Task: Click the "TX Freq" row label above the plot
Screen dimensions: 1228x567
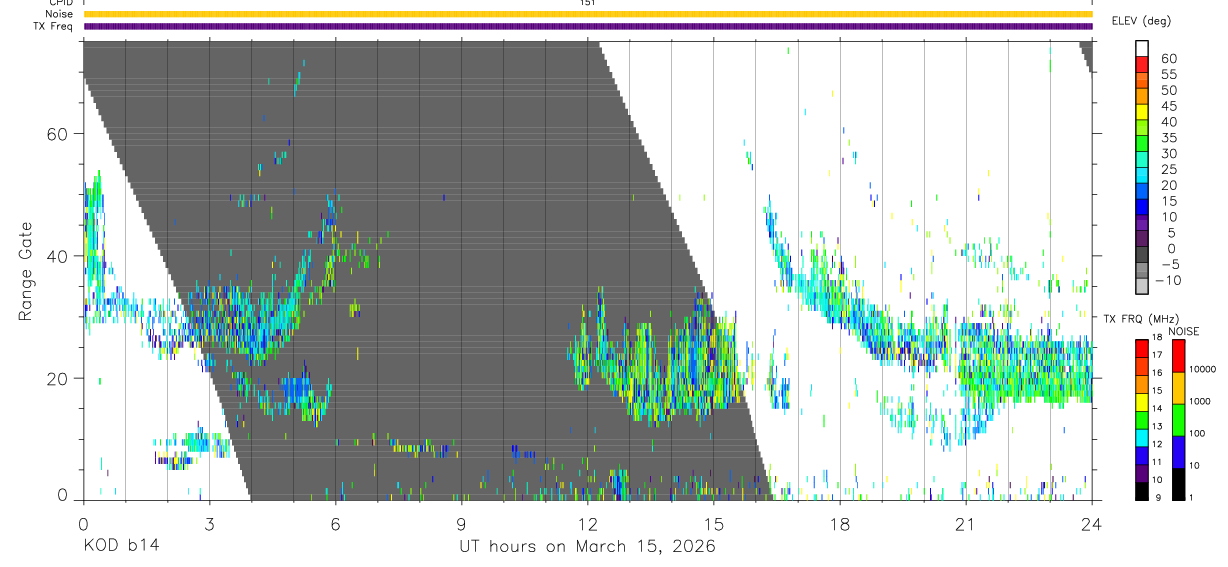Action: tap(54, 26)
